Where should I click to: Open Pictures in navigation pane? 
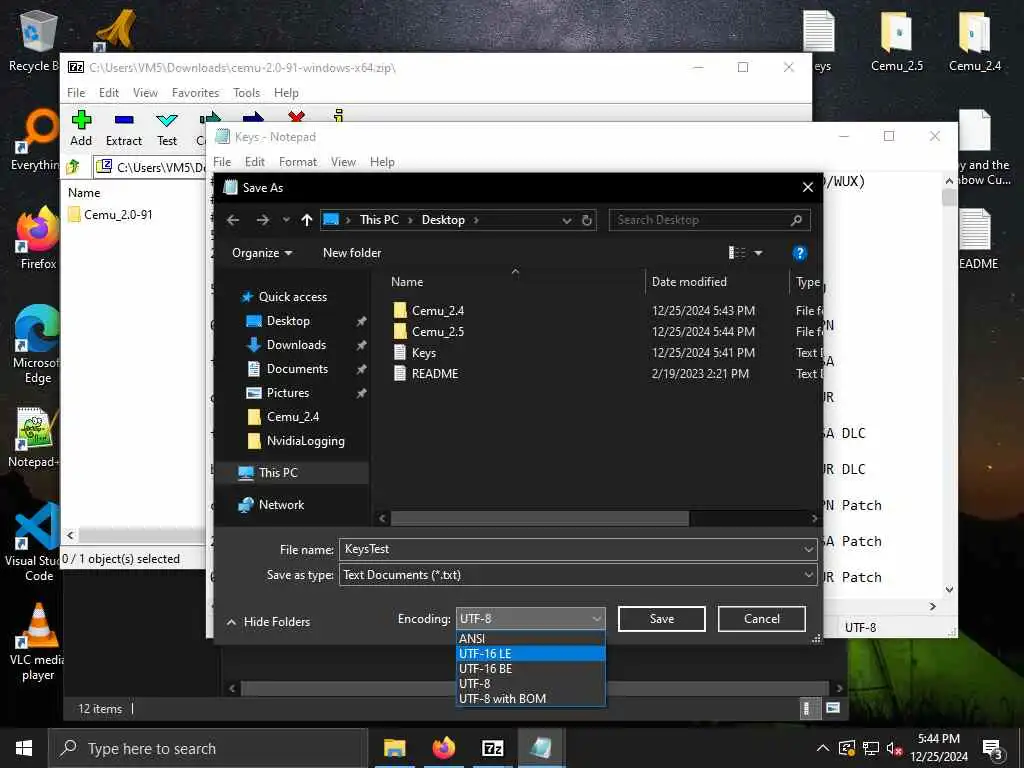(x=287, y=393)
